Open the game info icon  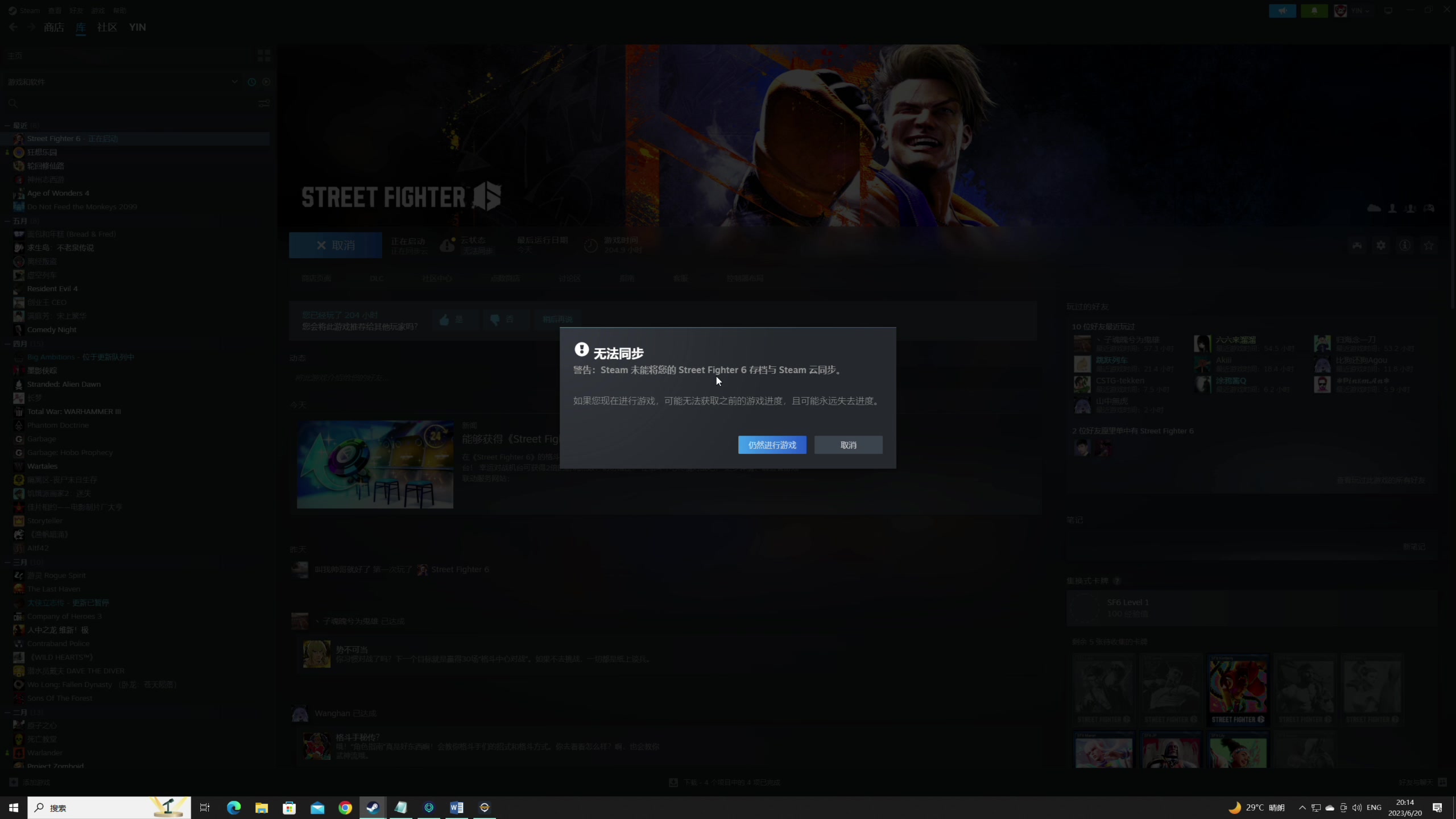pyautogui.click(x=1405, y=245)
